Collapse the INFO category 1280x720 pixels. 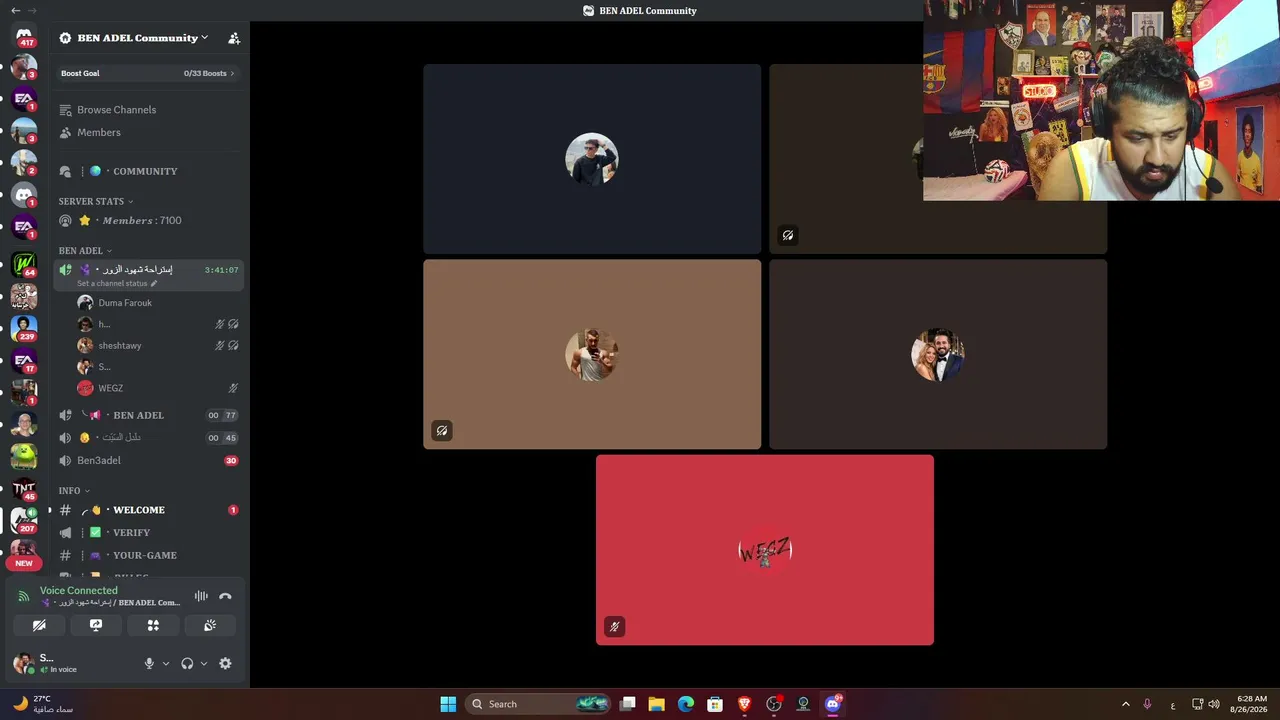point(74,491)
